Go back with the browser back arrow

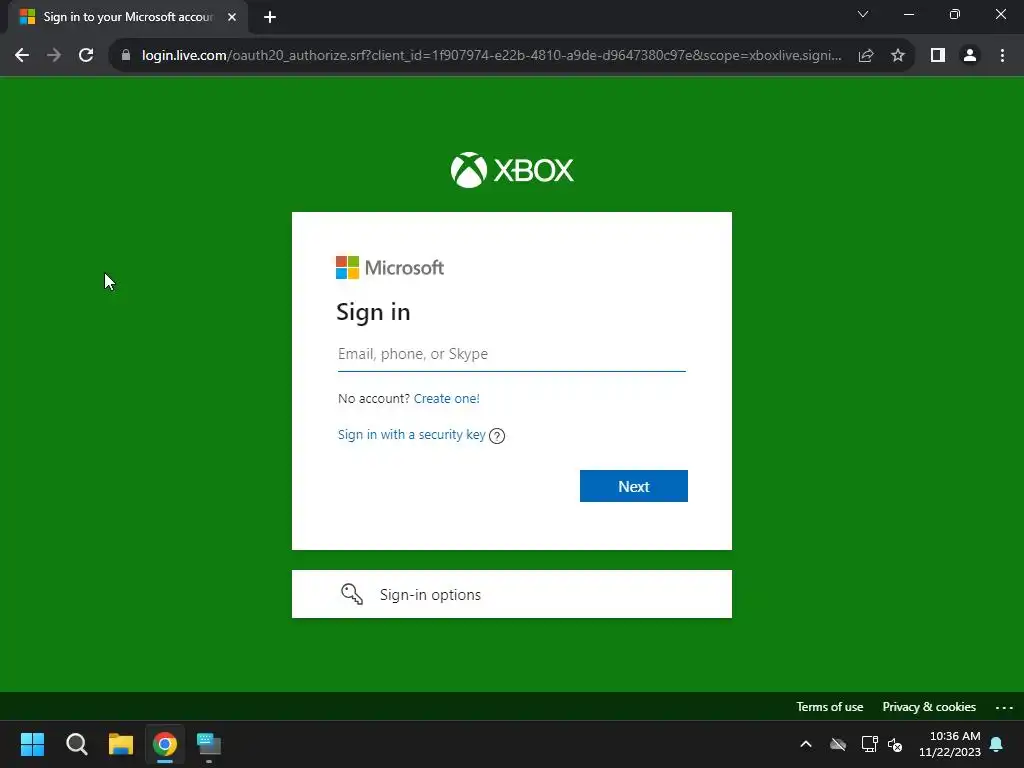pos(22,56)
